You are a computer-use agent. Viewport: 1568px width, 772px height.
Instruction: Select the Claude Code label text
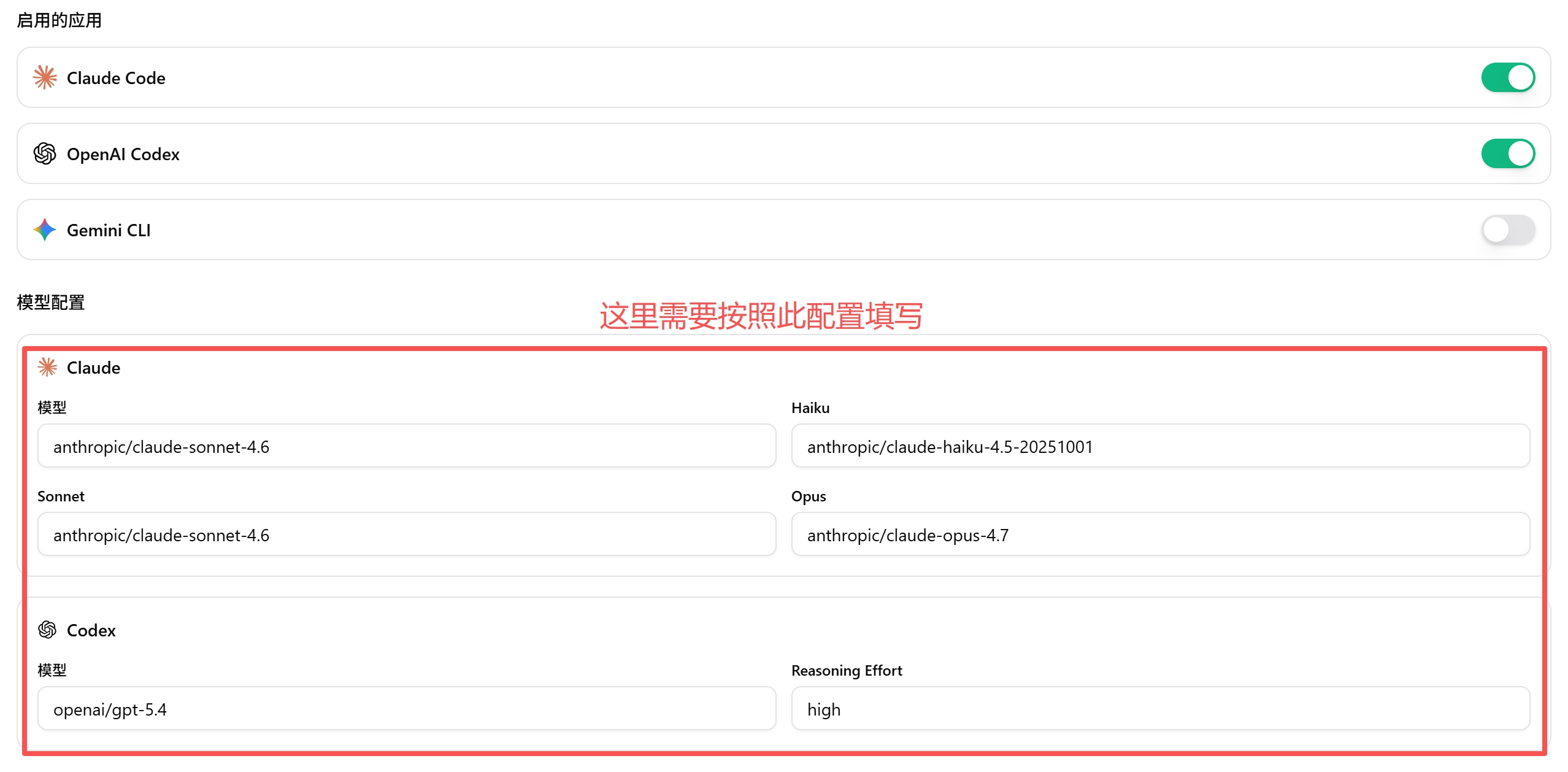click(x=116, y=78)
